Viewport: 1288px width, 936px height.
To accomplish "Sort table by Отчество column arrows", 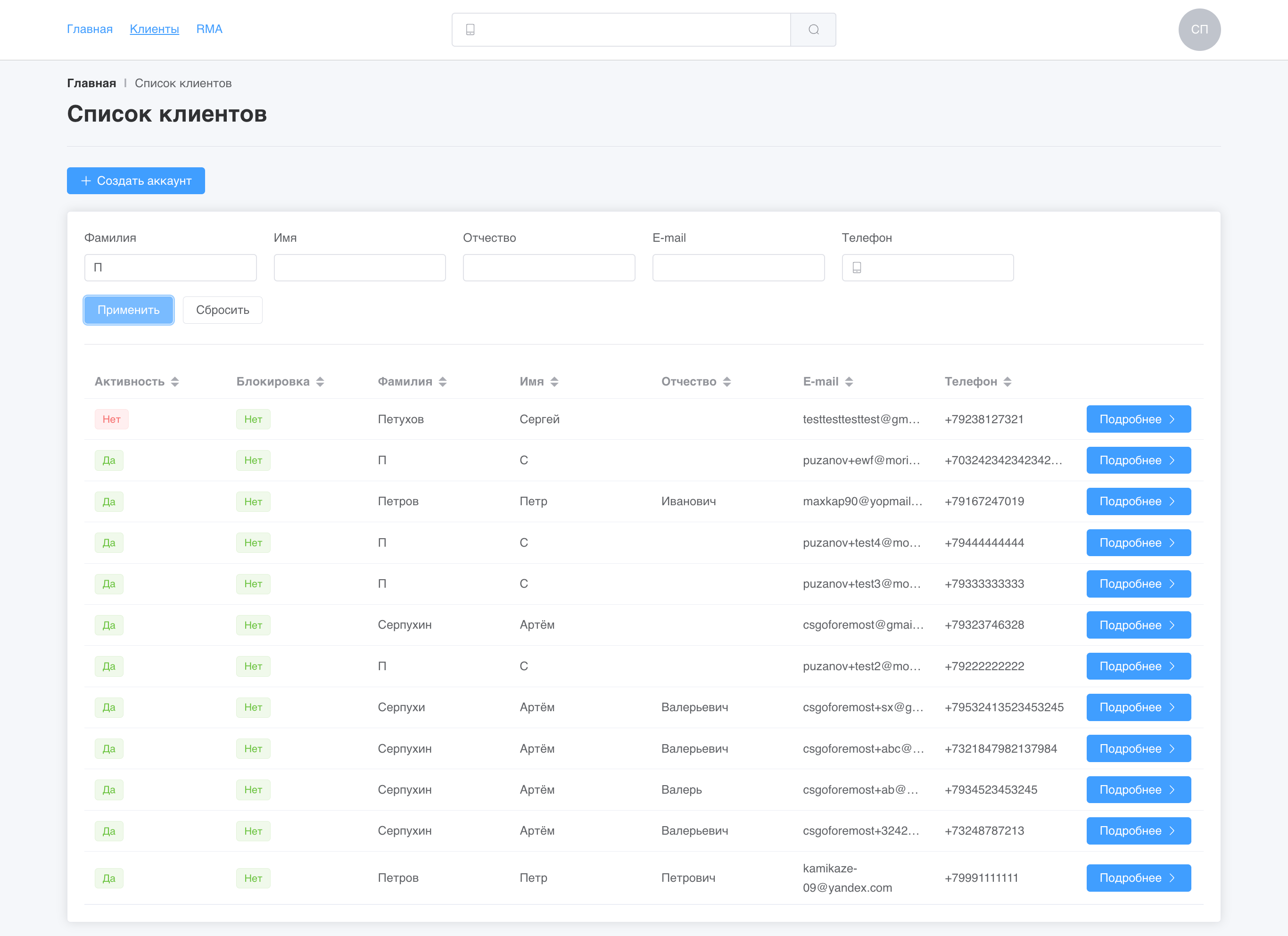I will [727, 382].
